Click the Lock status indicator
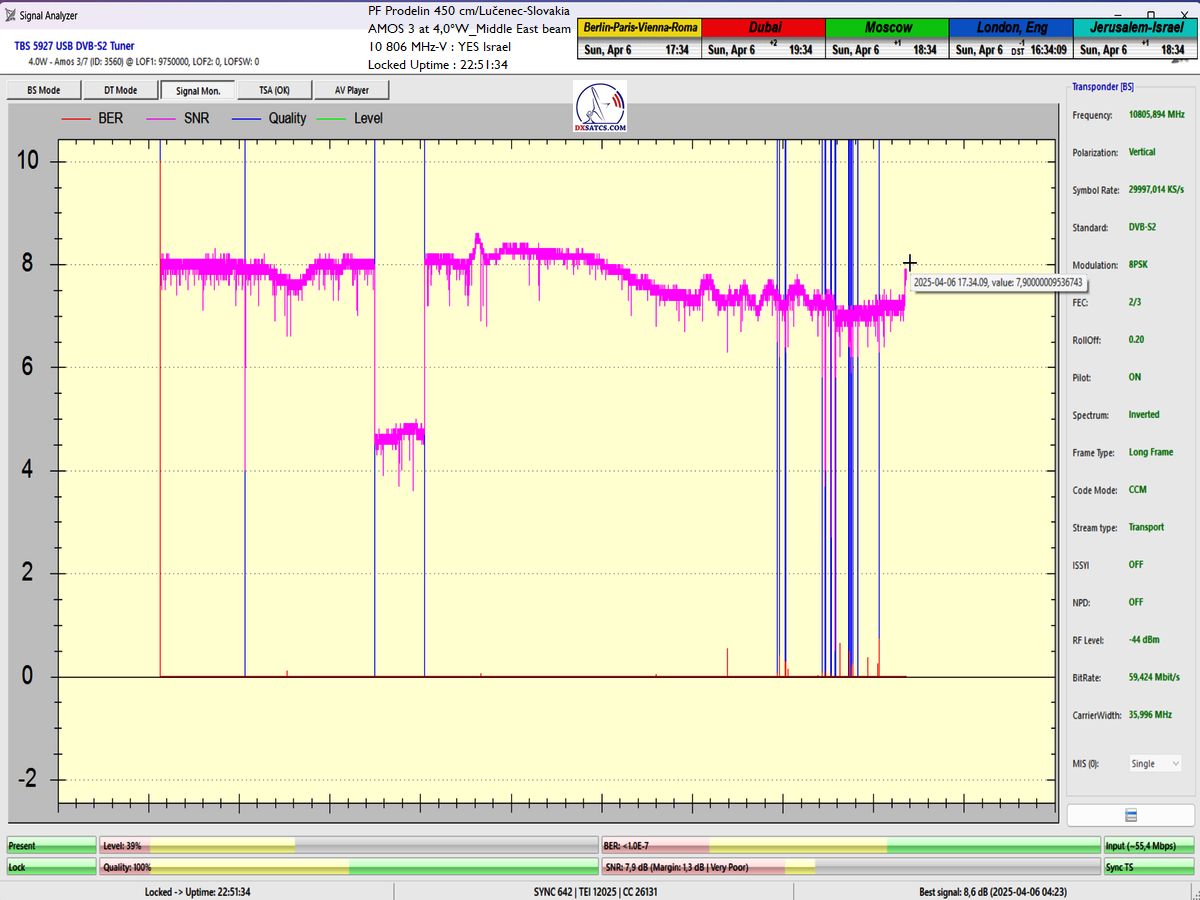This screenshot has height=900, width=1200. pyautogui.click(x=52, y=867)
